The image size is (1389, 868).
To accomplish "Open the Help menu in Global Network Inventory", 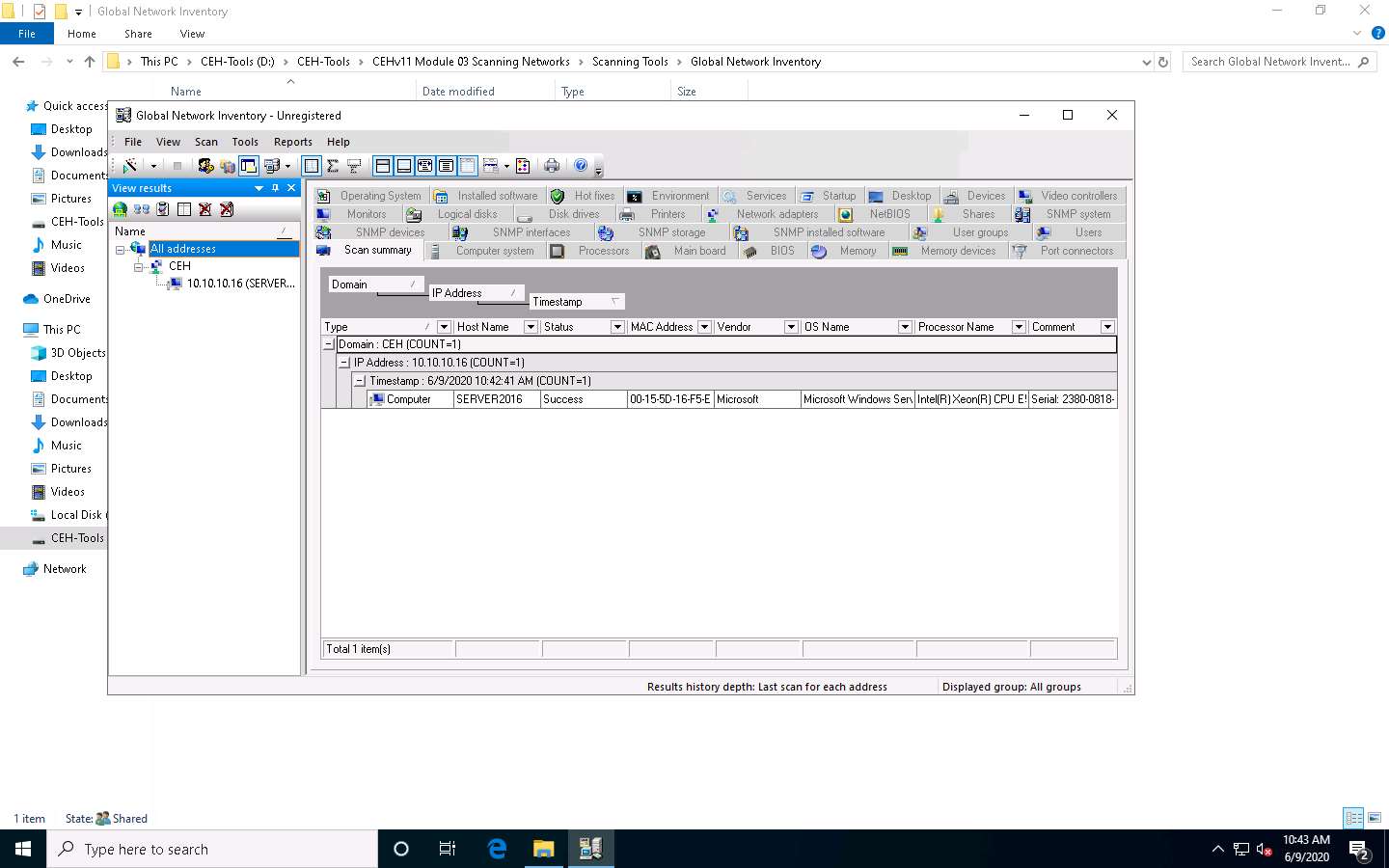I will (339, 142).
